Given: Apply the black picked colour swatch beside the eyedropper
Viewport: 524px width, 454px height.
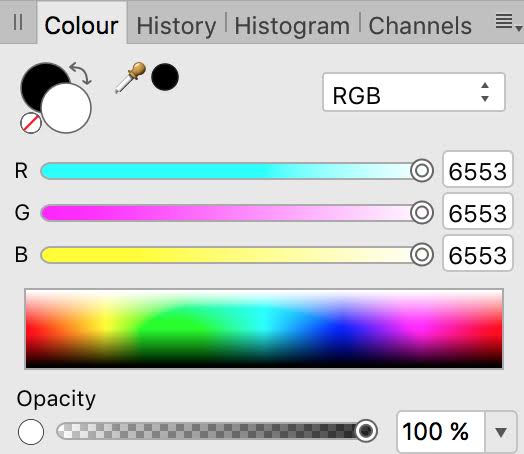Looking at the screenshot, I should point(165,77).
